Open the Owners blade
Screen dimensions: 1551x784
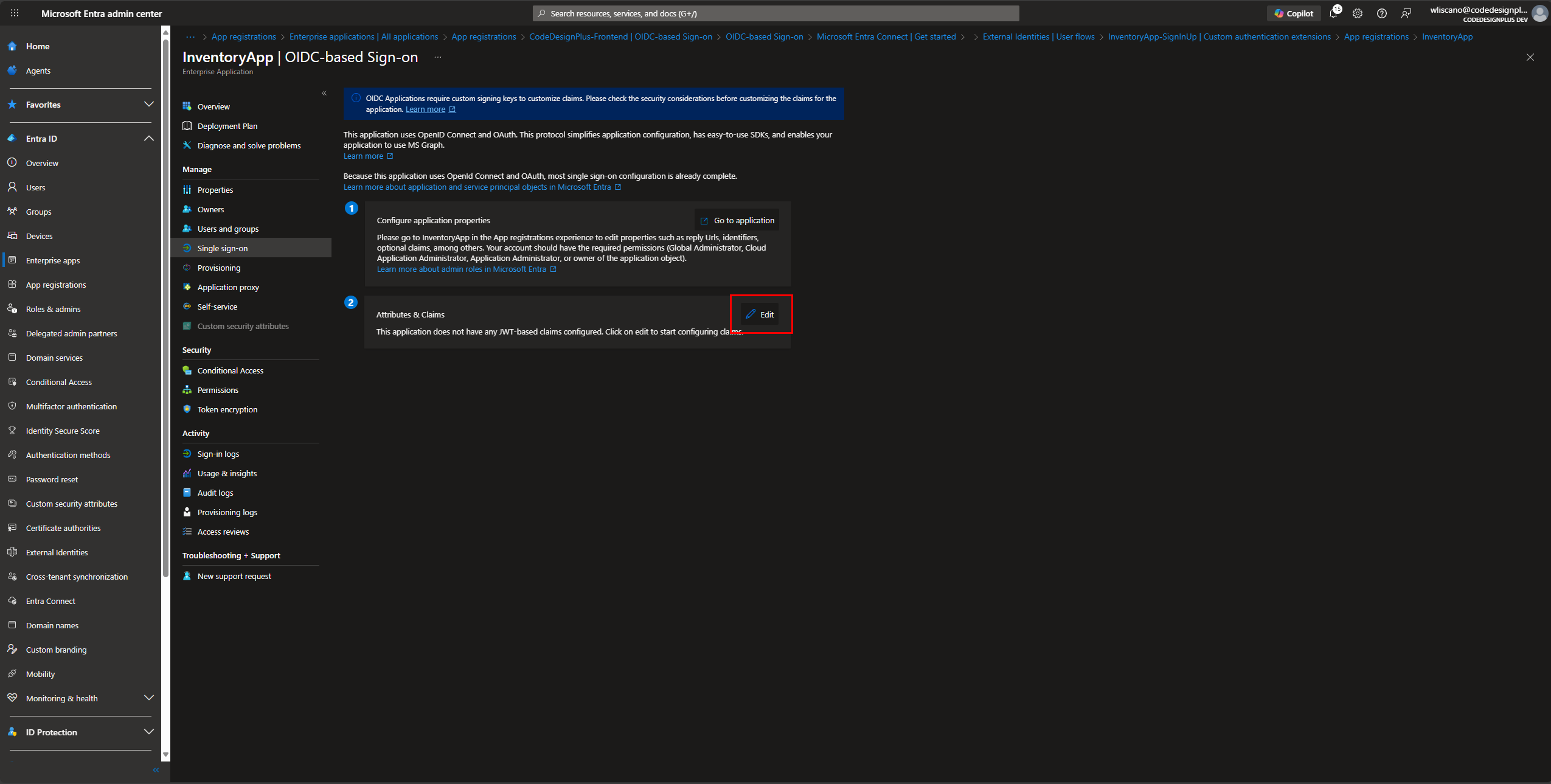(x=210, y=209)
